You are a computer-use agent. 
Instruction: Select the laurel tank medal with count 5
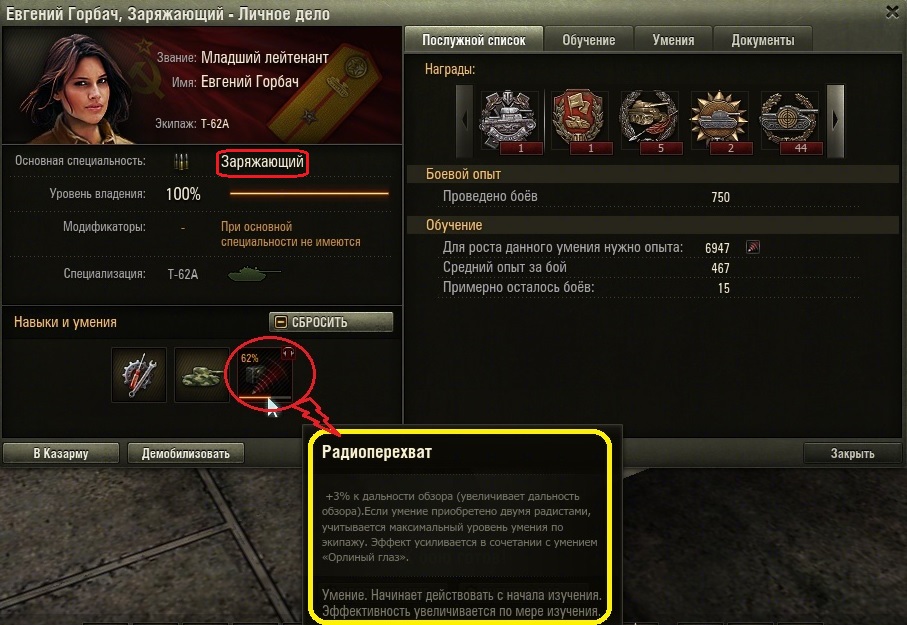(649, 122)
